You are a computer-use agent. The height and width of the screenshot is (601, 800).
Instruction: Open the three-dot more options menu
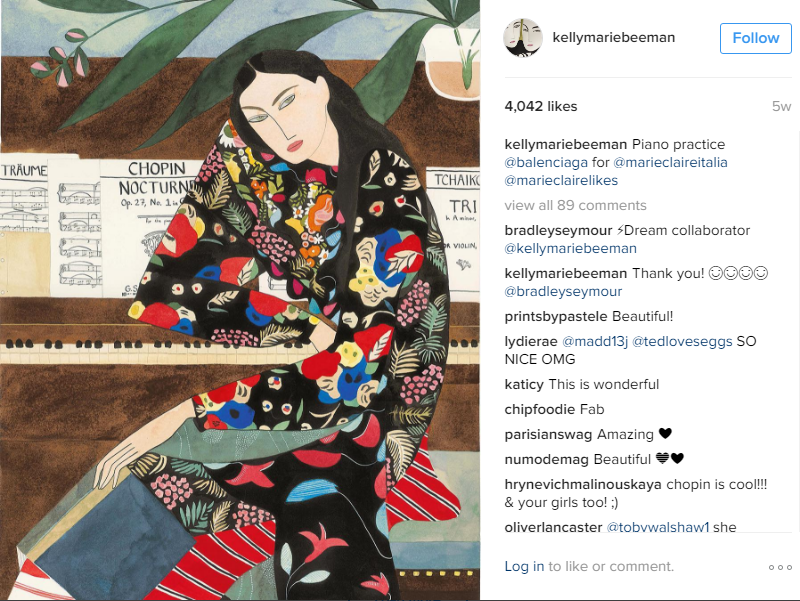point(780,567)
